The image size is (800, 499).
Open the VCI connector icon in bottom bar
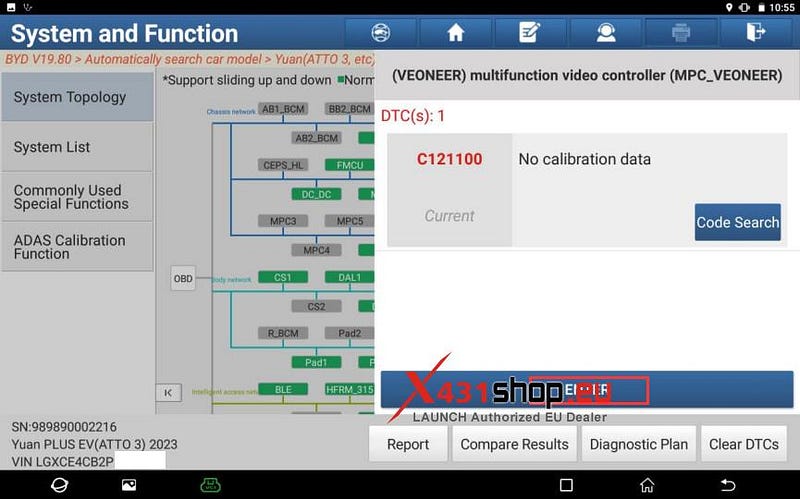[210, 485]
